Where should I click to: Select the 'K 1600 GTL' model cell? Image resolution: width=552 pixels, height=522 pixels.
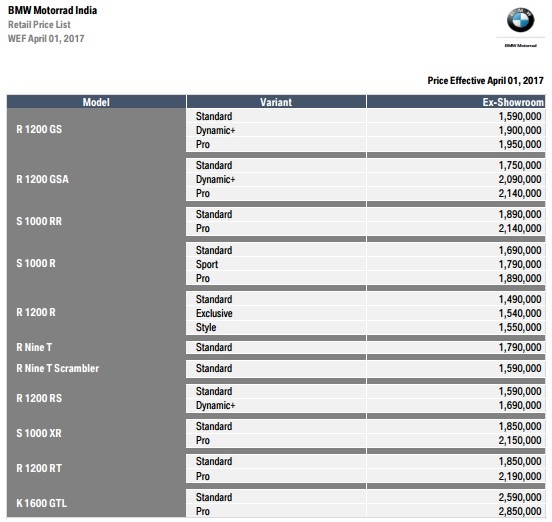click(42, 503)
